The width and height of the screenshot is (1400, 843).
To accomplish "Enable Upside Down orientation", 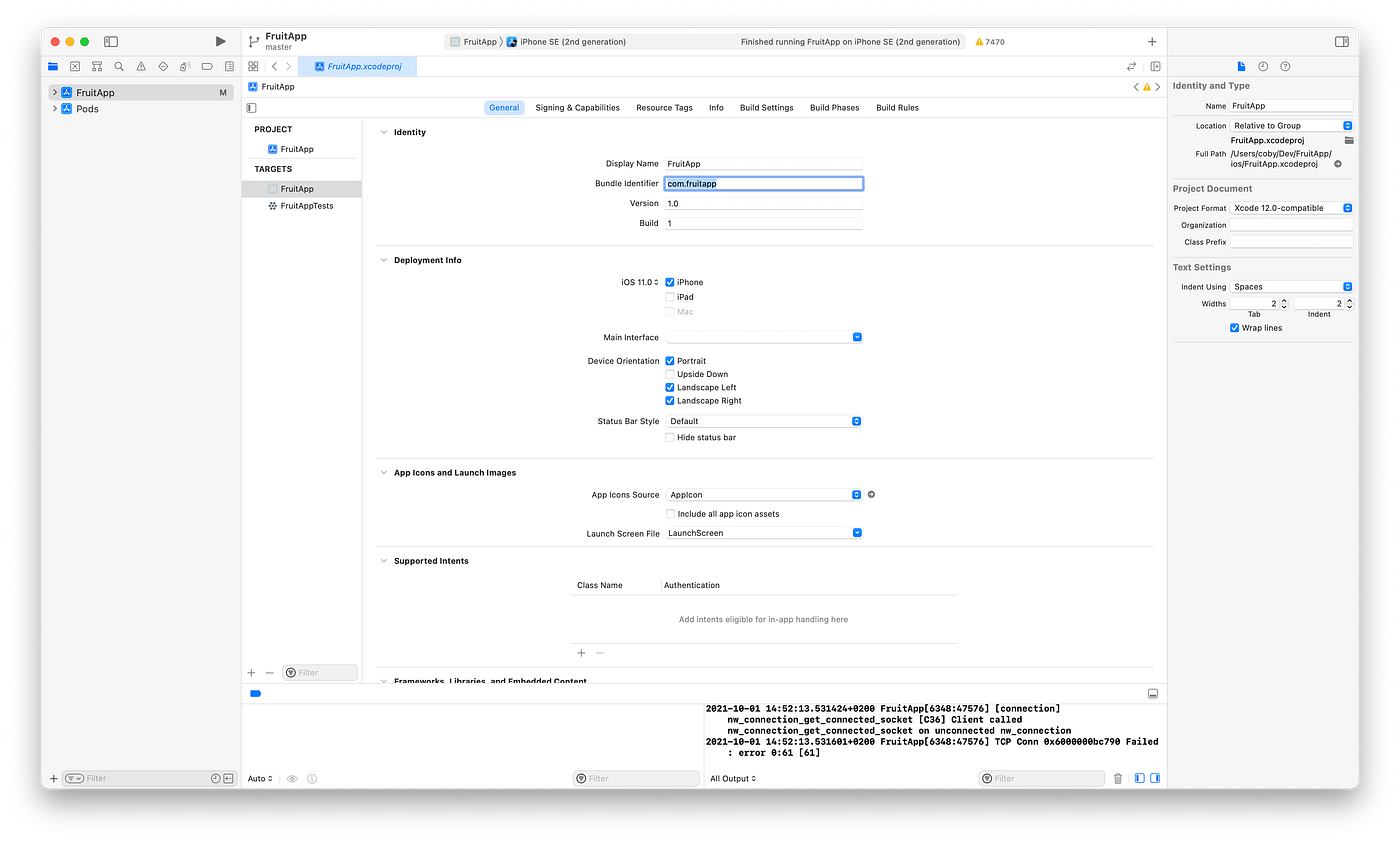I will click(x=670, y=374).
